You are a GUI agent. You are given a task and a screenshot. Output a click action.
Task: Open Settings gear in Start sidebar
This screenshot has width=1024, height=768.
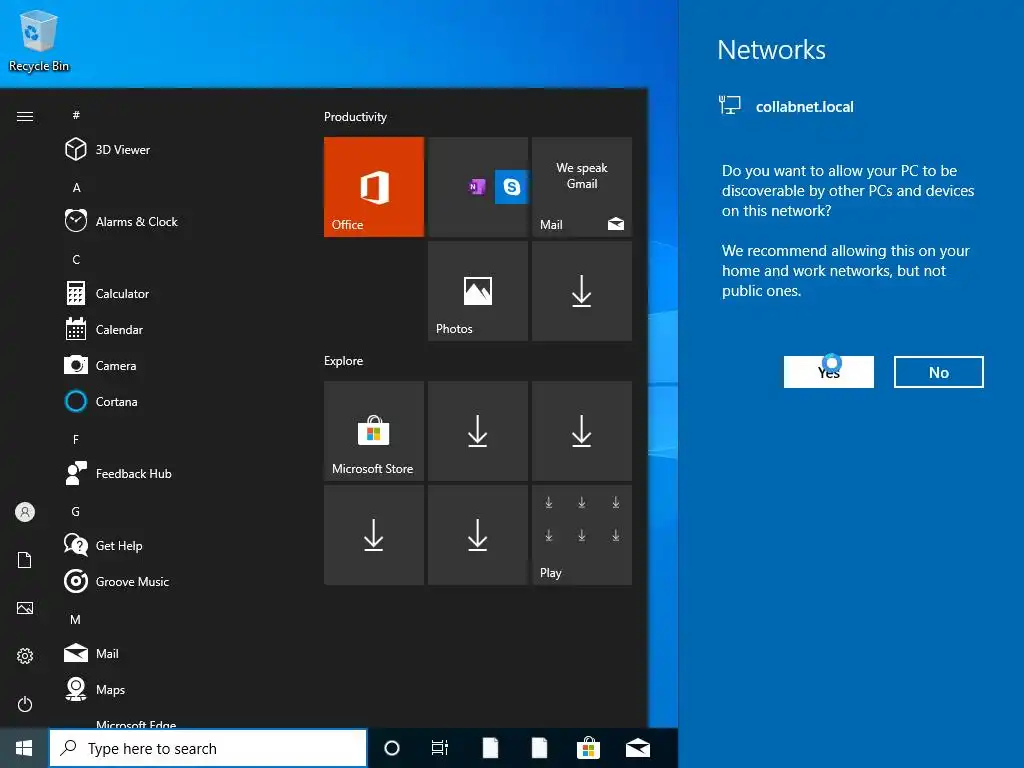click(25, 656)
